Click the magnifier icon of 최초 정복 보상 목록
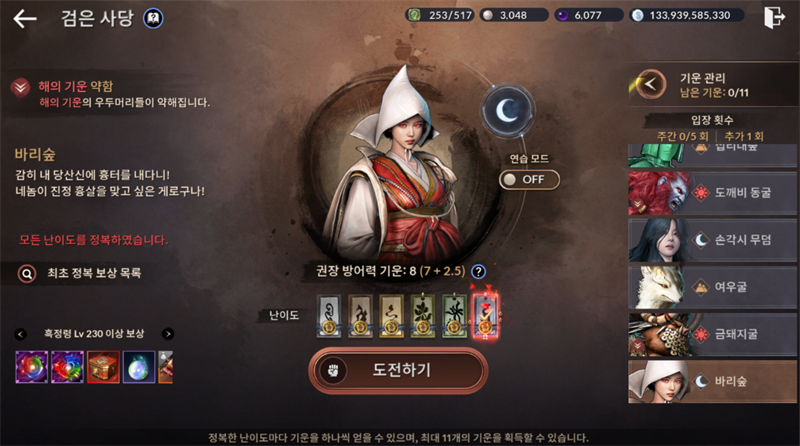This screenshot has width=800, height=446. (27, 274)
